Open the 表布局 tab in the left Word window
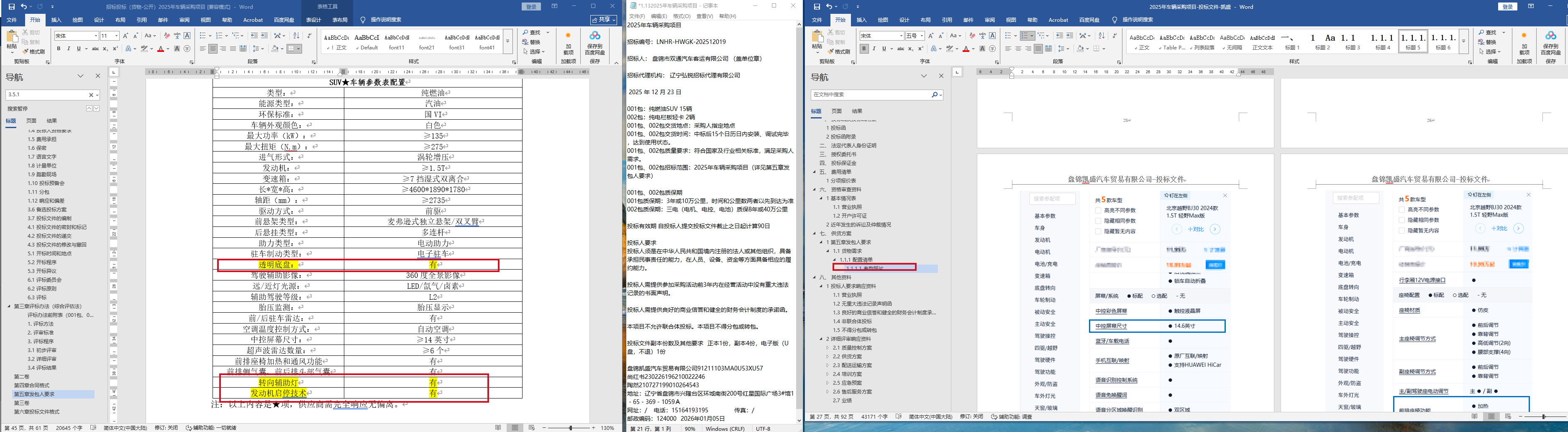The height and width of the screenshot is (432, 1568). [340, 20]
